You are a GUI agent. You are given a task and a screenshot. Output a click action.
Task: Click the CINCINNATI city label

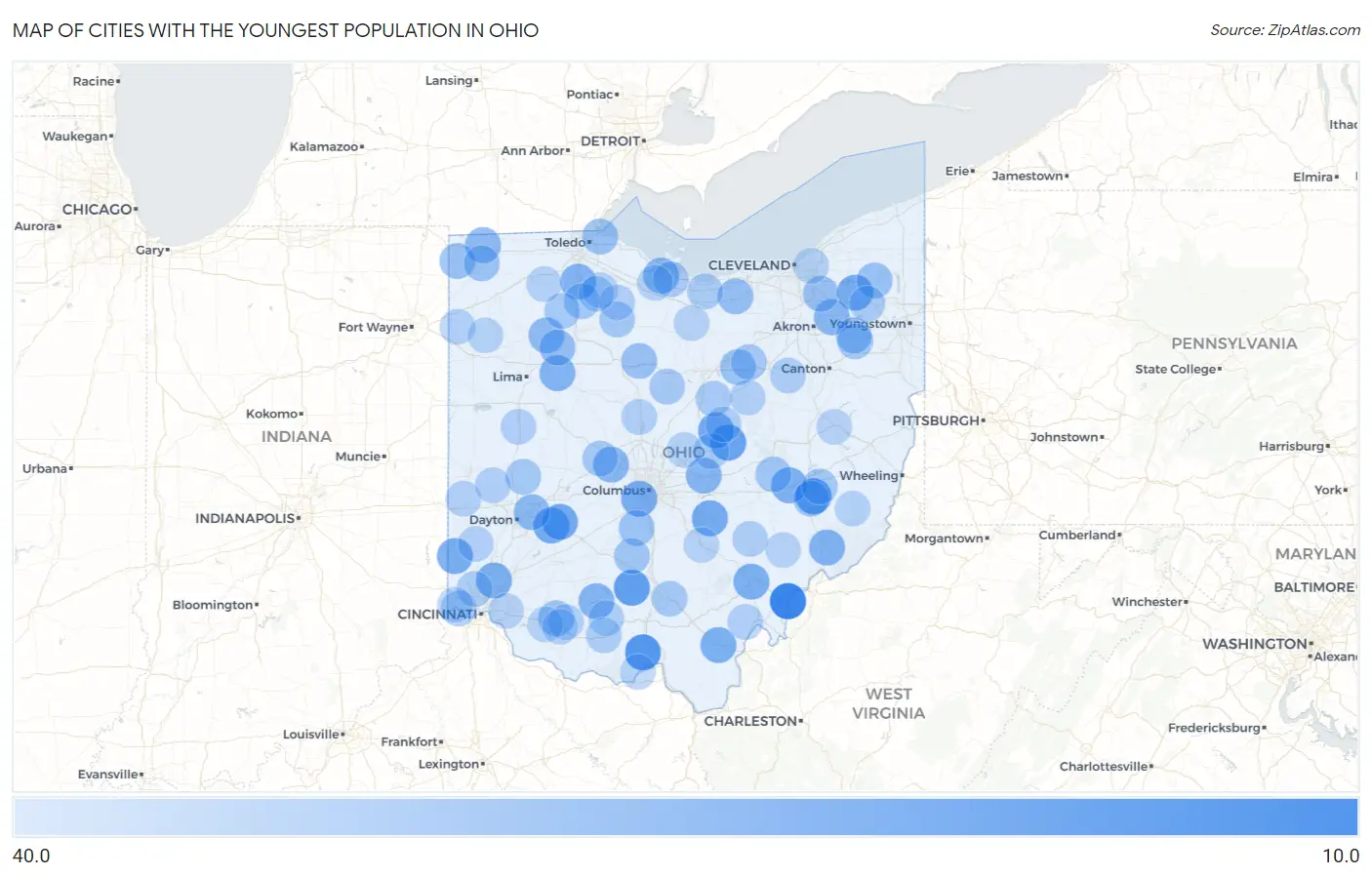(437, 615)
